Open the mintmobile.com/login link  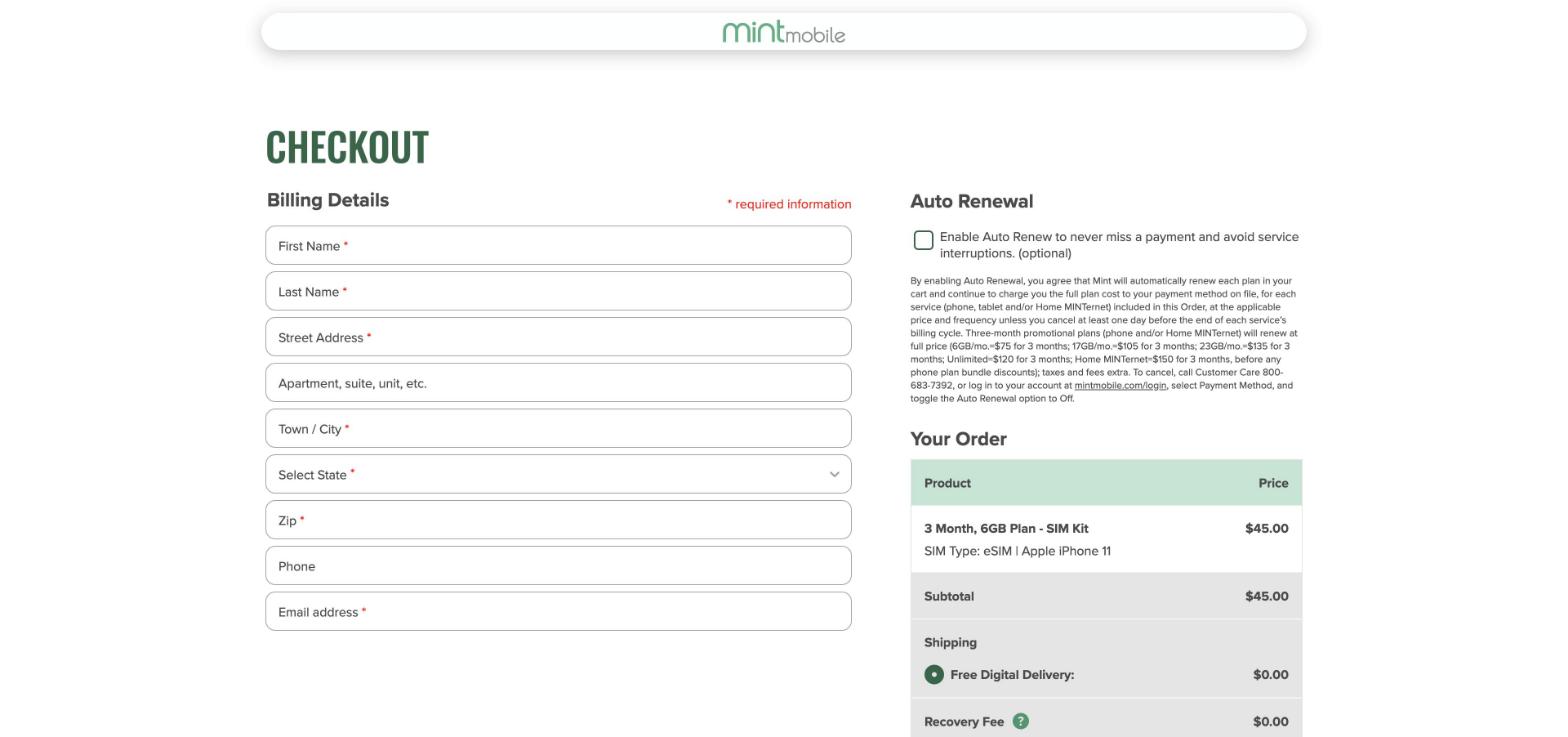point(1120,385)
